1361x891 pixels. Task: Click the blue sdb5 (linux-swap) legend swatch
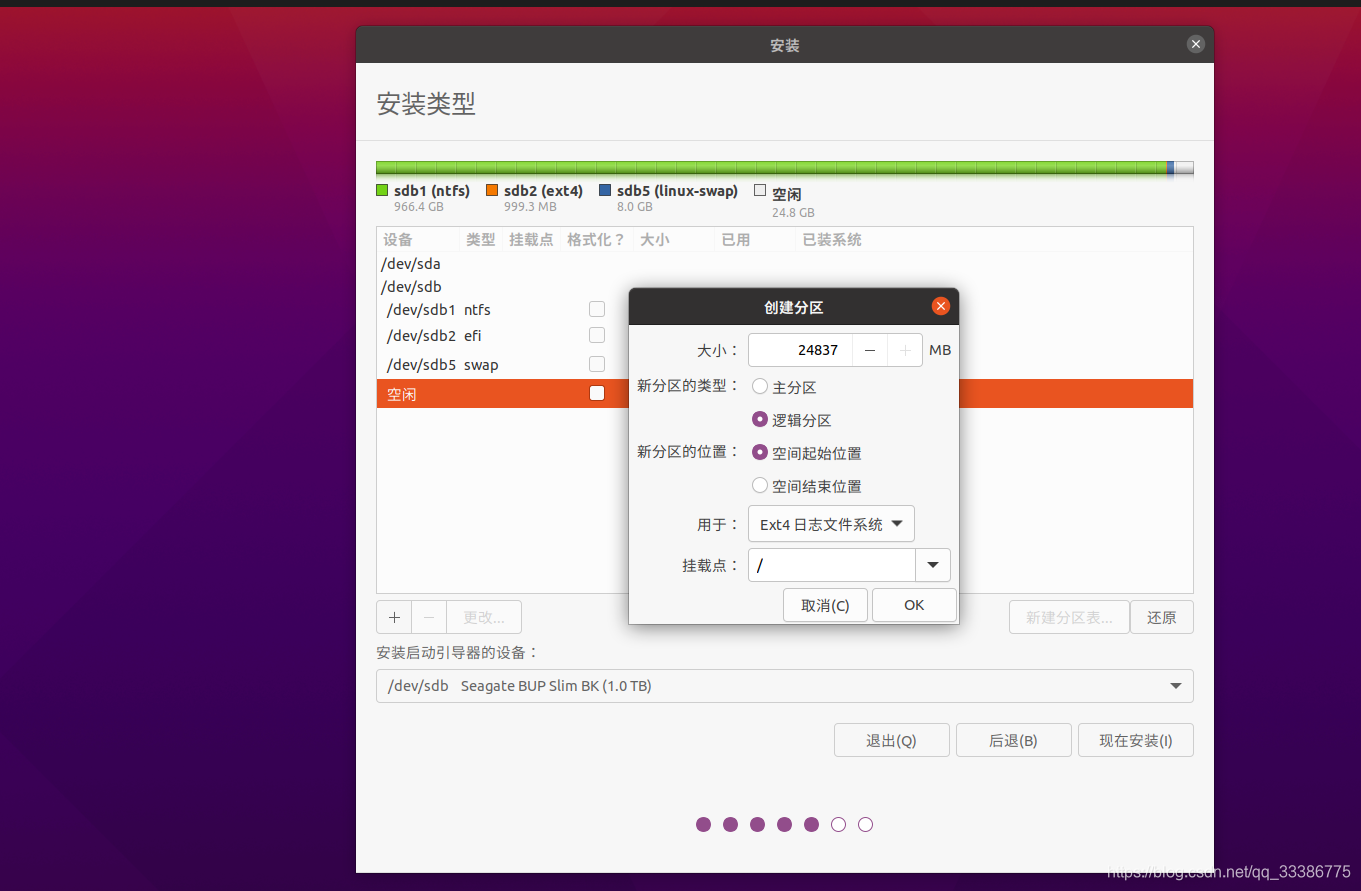pyautogui.click(x=605, y=190)
